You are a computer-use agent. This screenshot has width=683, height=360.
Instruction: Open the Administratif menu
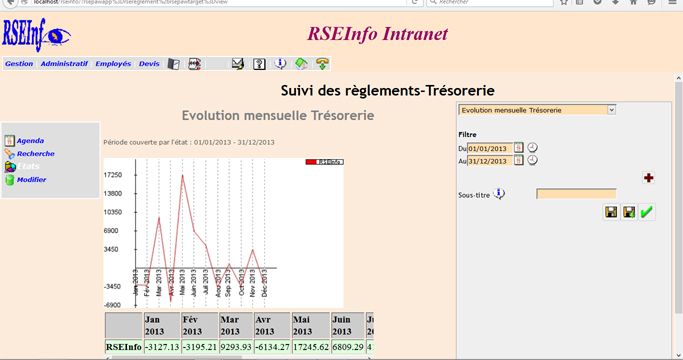tap(64, 64)
